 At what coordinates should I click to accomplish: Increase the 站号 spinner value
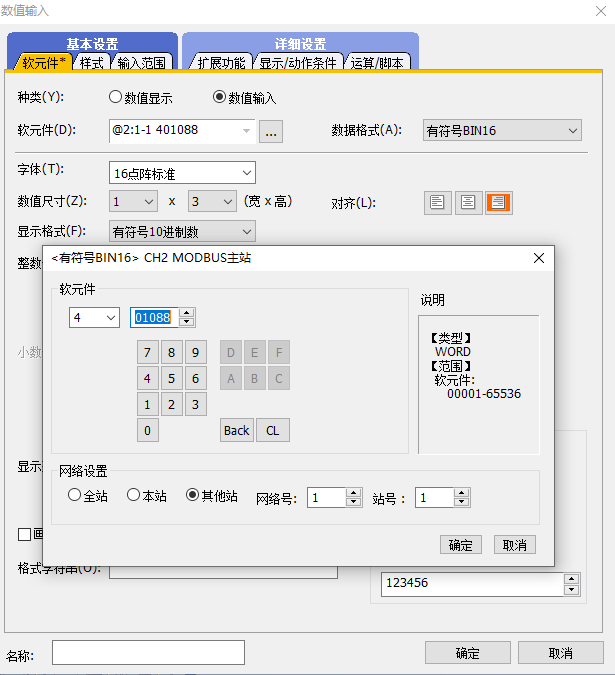pos(463,492)
